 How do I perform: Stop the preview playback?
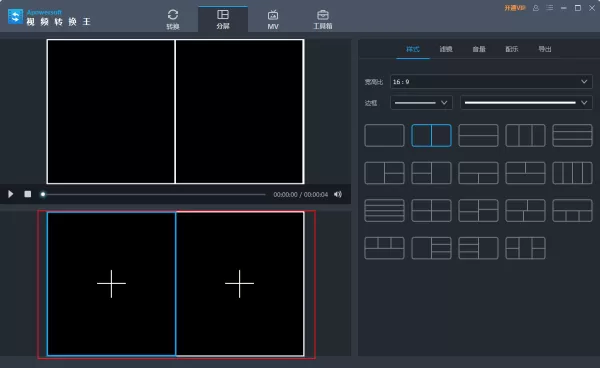point(28,194)
